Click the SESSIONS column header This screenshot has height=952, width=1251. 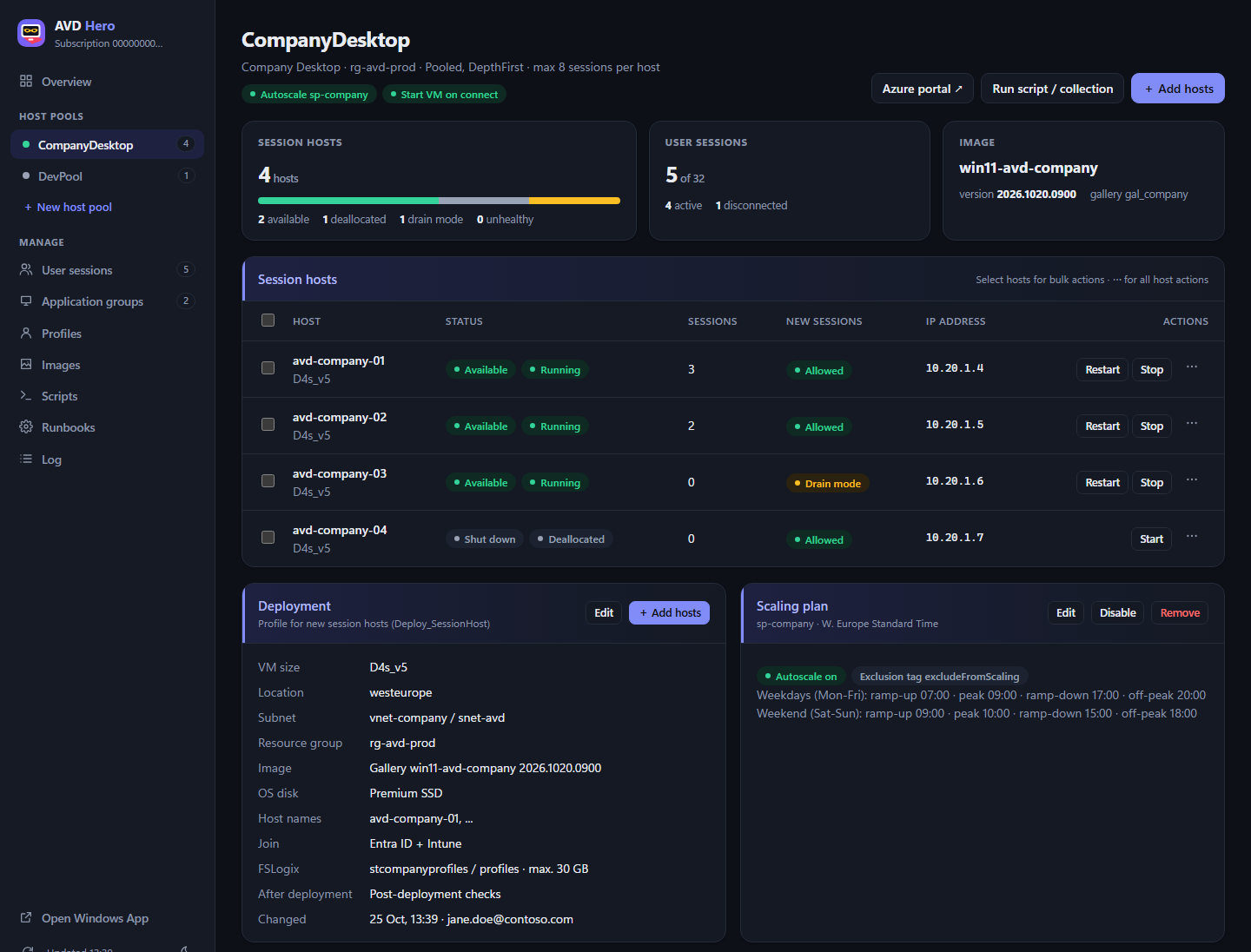pos(712,321)
